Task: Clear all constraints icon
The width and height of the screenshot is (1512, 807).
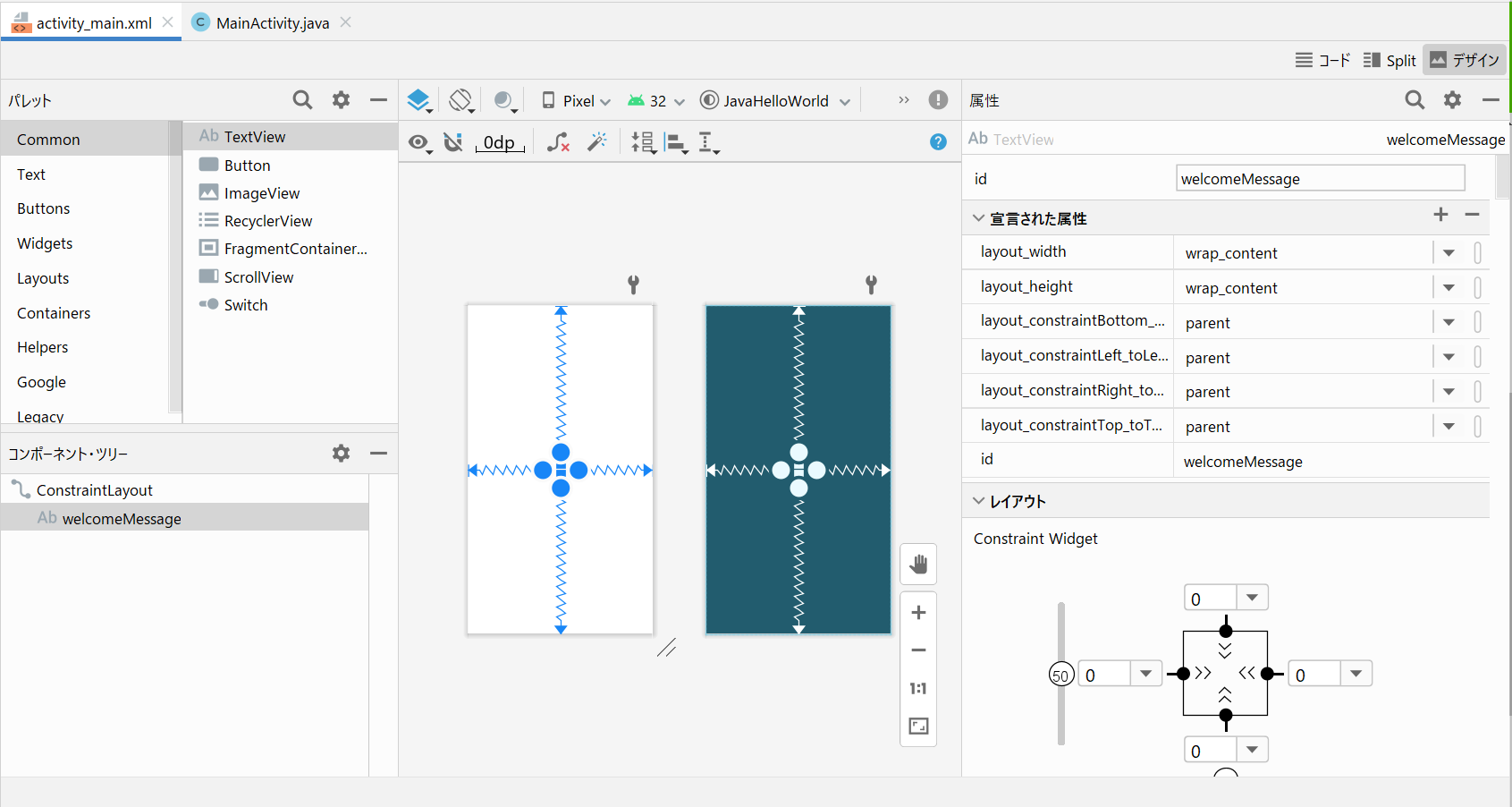Action: click(x=558, y=142)
